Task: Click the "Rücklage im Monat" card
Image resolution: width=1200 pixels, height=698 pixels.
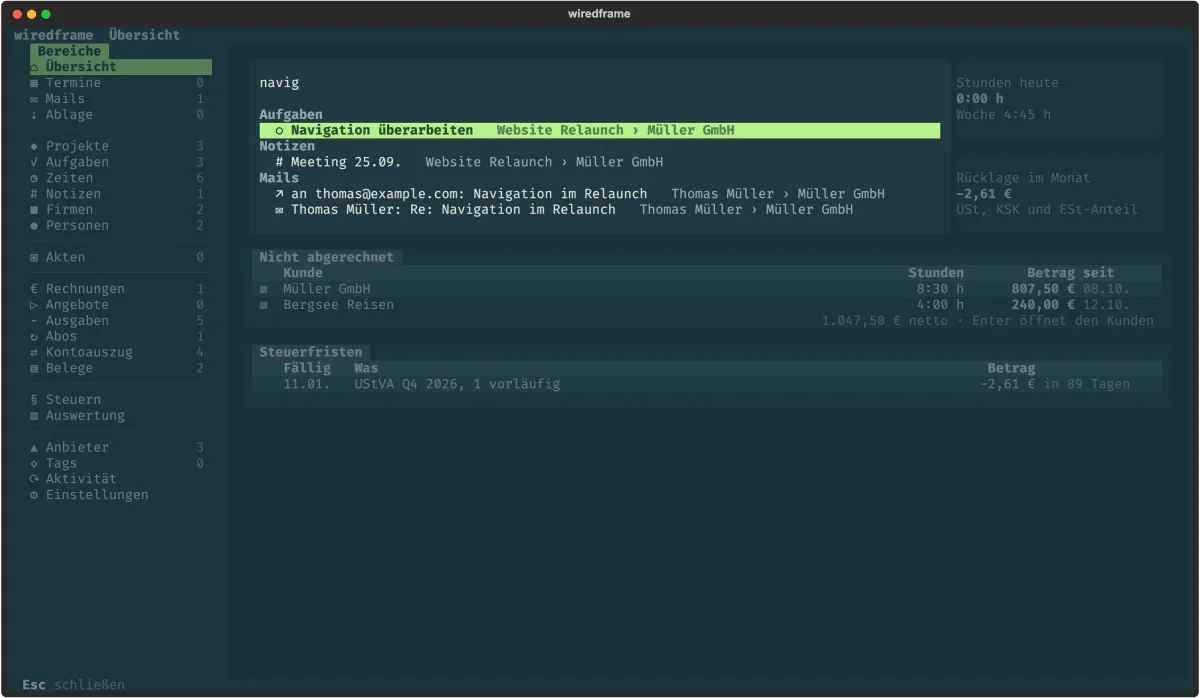Action: [1059, 194]
